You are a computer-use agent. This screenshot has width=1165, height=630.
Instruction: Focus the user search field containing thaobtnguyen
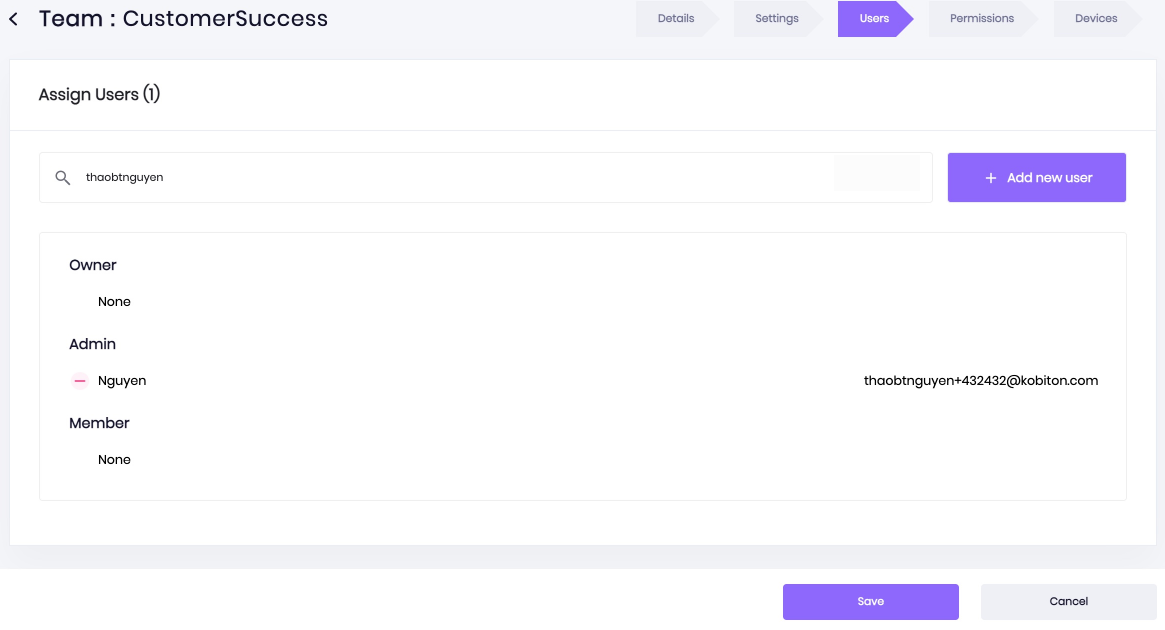point(486,178)
